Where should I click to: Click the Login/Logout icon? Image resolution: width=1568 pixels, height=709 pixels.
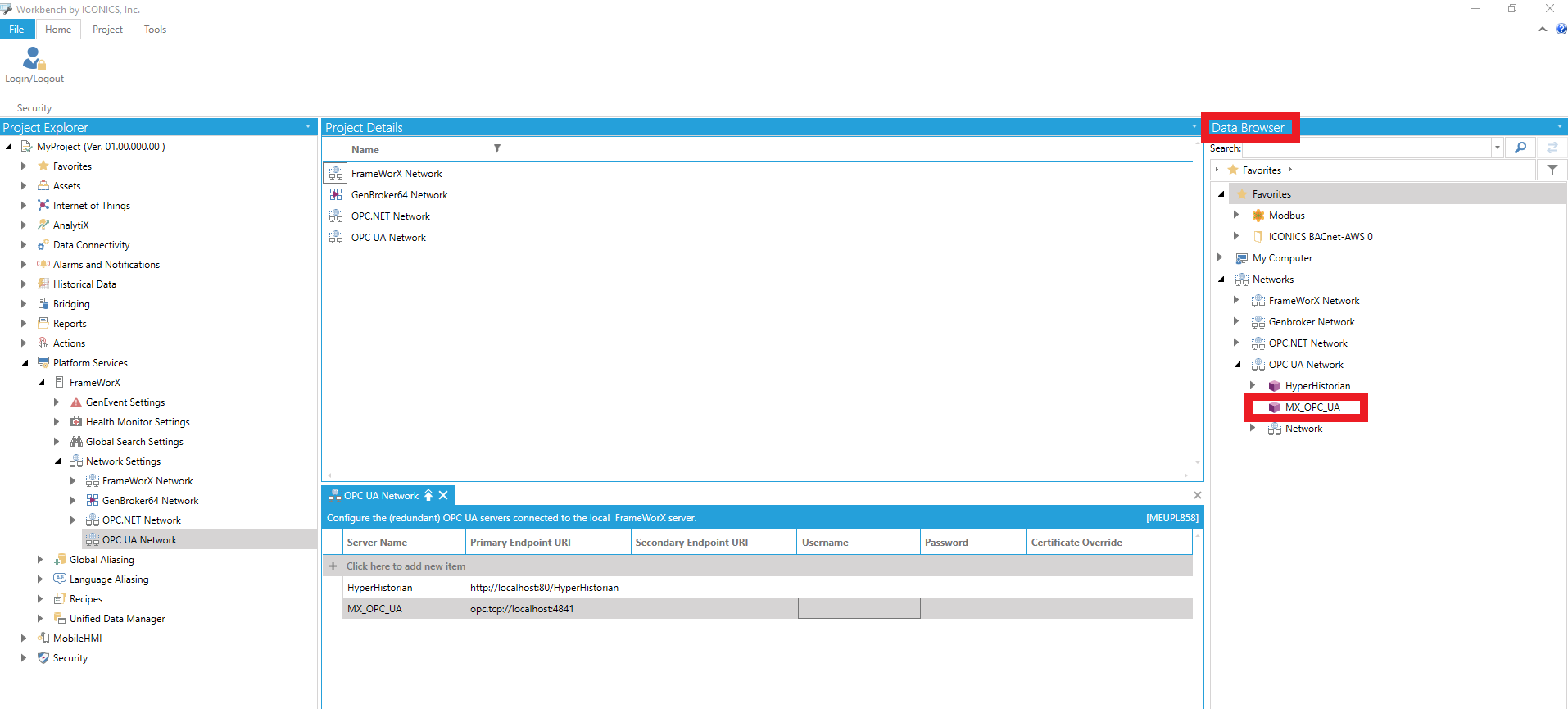click(x=34, y=57)
